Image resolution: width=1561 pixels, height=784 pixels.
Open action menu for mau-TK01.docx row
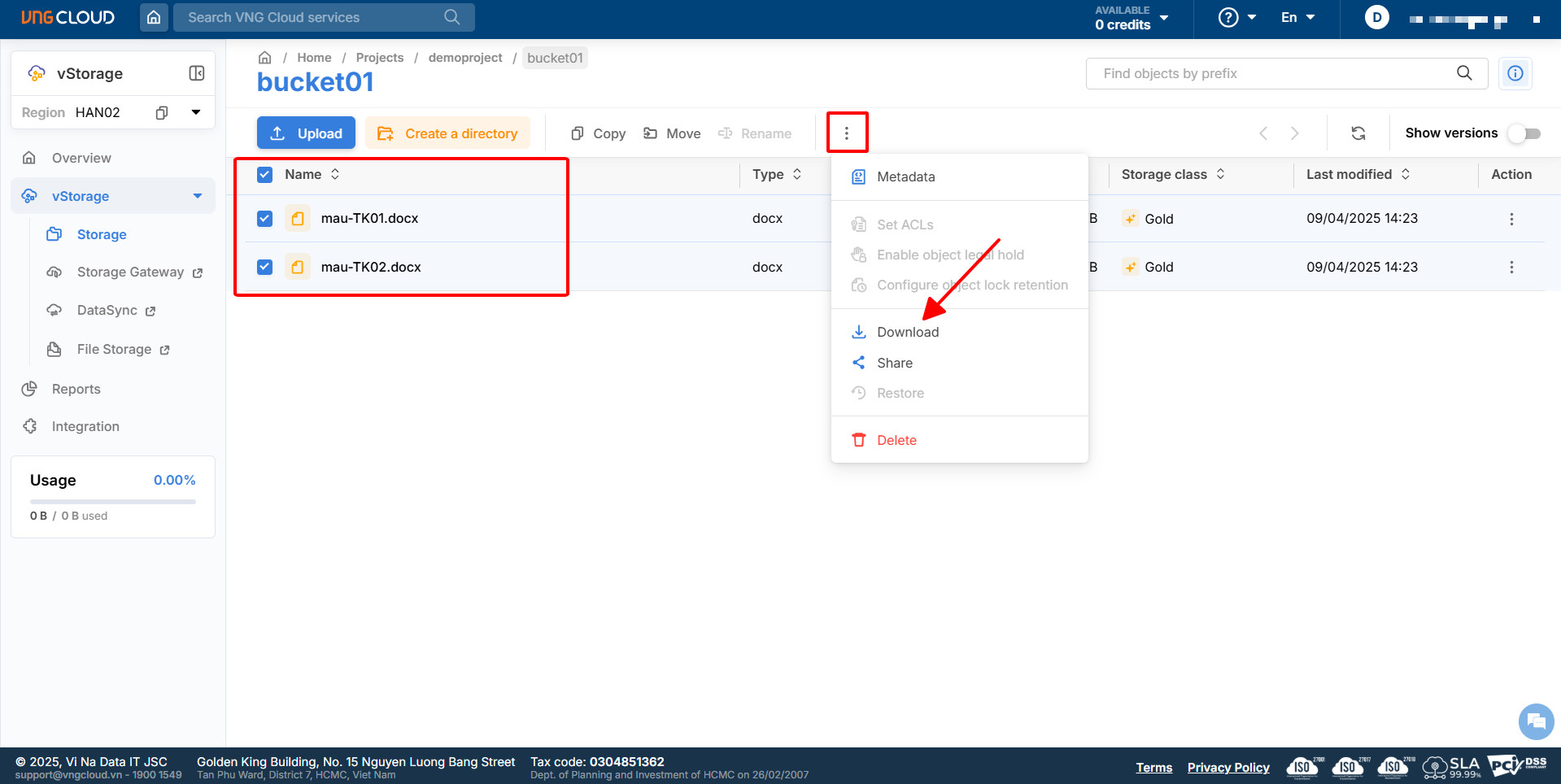(1511, 219)
